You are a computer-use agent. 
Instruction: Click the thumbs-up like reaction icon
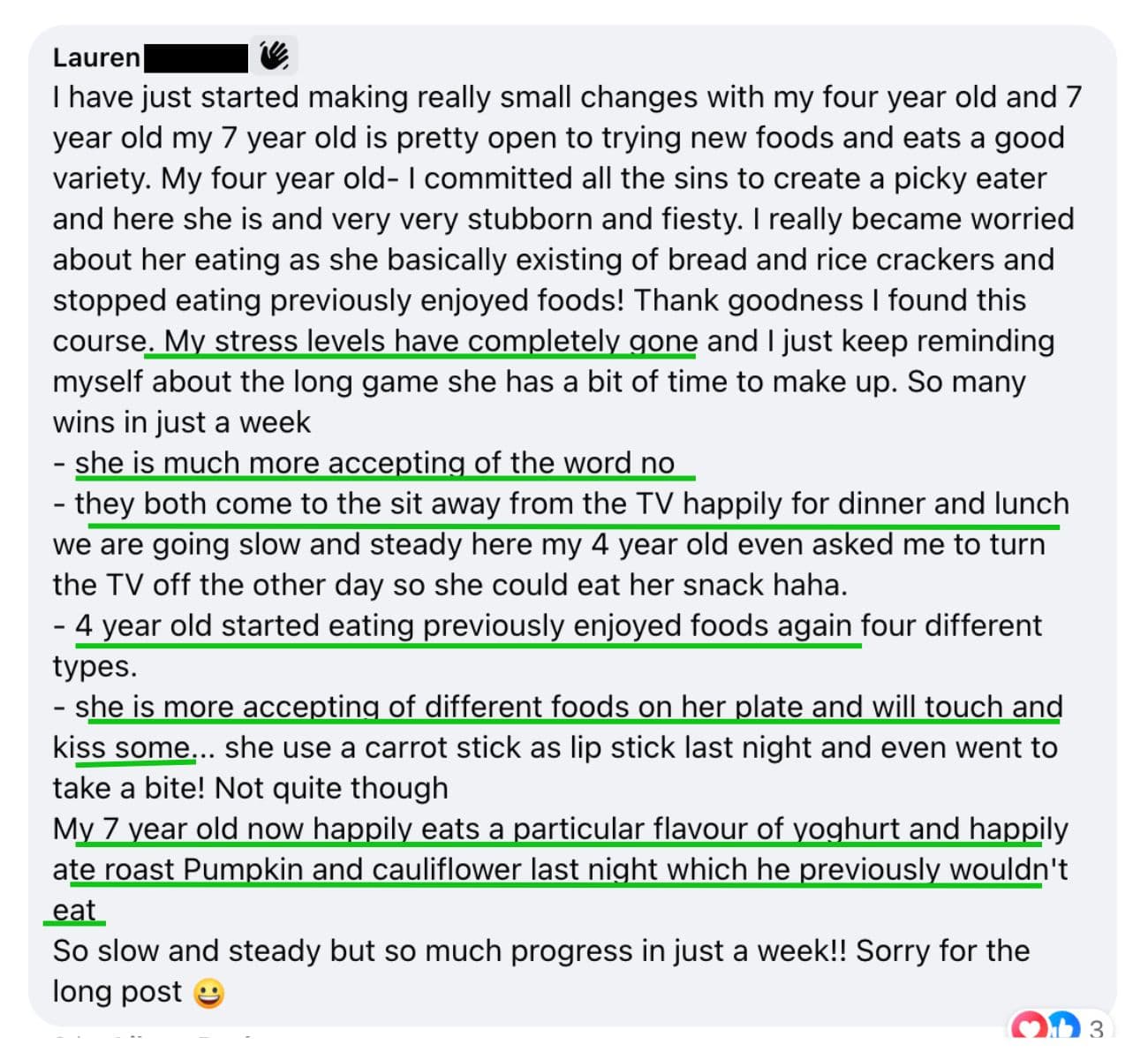tap(1064, 1026)
